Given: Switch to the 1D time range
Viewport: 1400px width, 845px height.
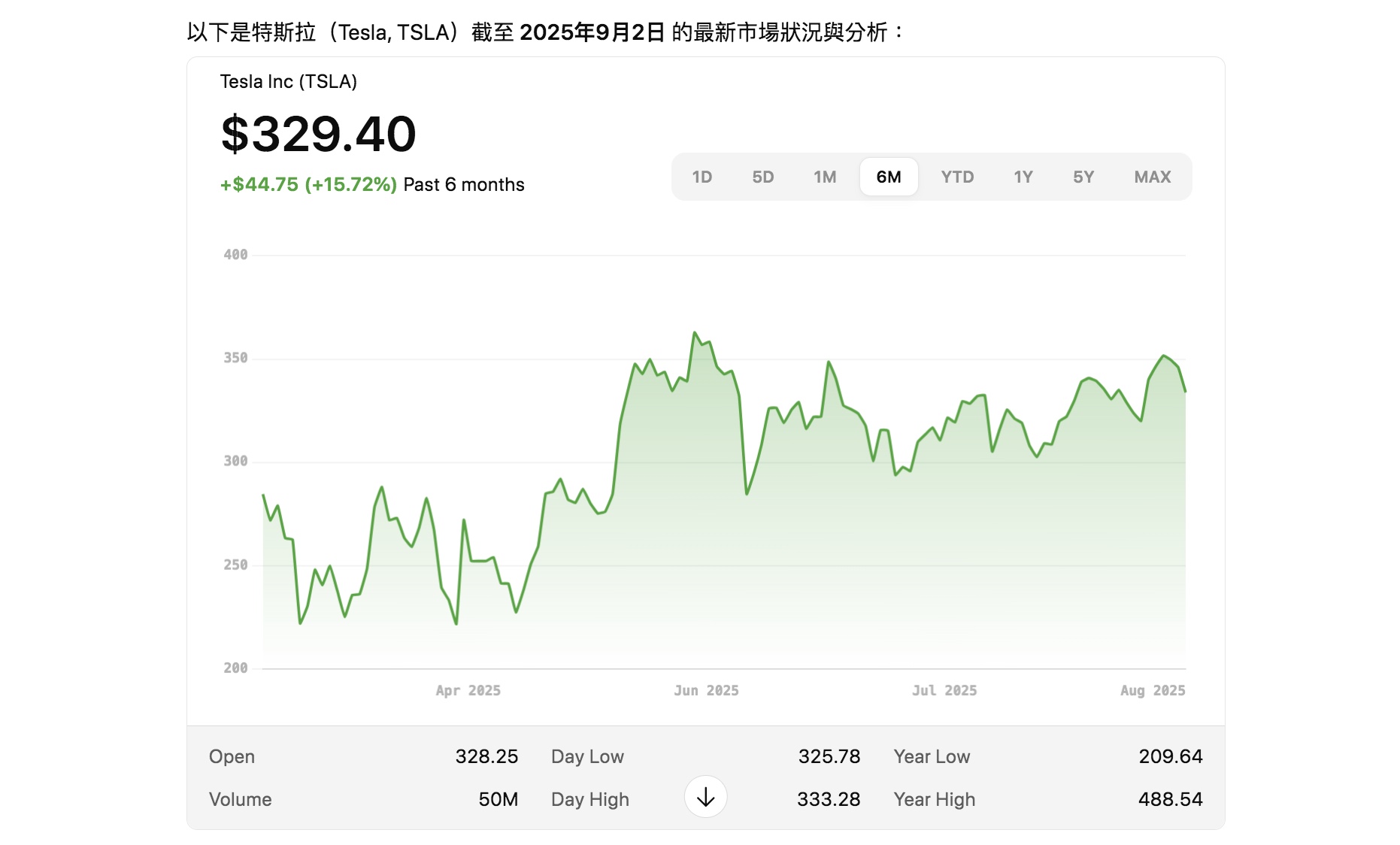Looking at the screenshot, I should click(702, 177).
